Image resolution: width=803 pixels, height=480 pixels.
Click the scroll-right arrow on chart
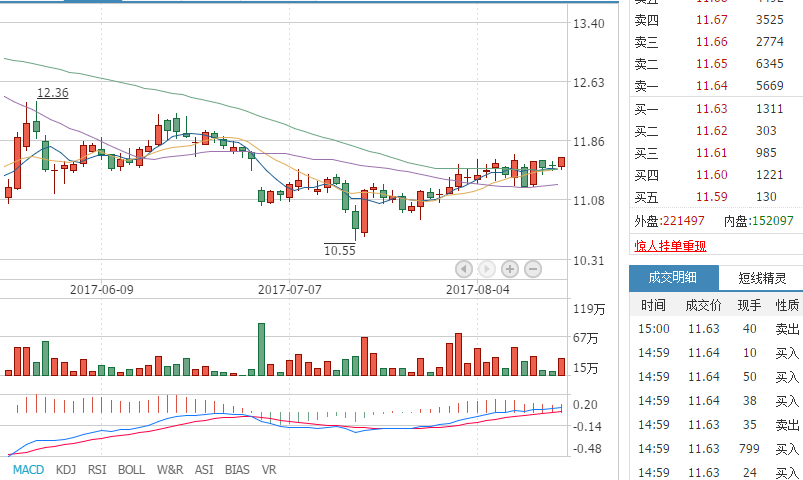(487, 268)
